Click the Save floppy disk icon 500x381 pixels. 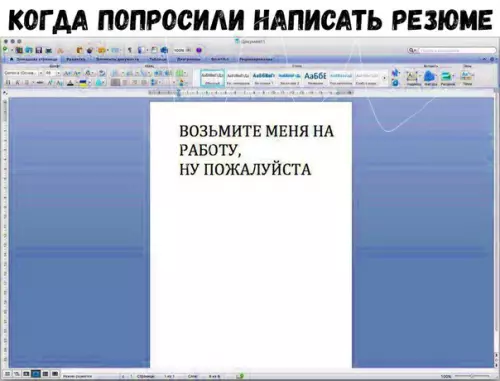coord(39,50)
